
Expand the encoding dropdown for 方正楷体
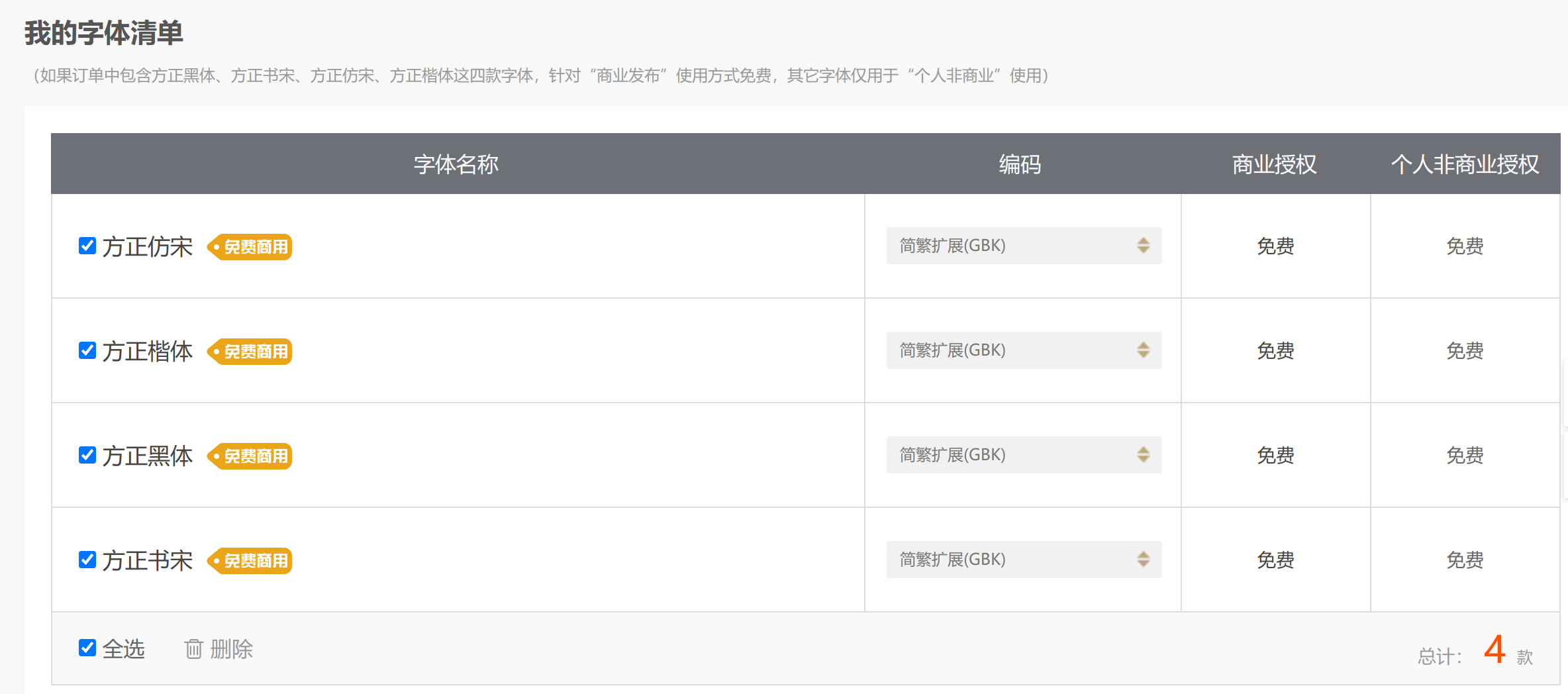pyautogui.click(x=1024, y=350)
